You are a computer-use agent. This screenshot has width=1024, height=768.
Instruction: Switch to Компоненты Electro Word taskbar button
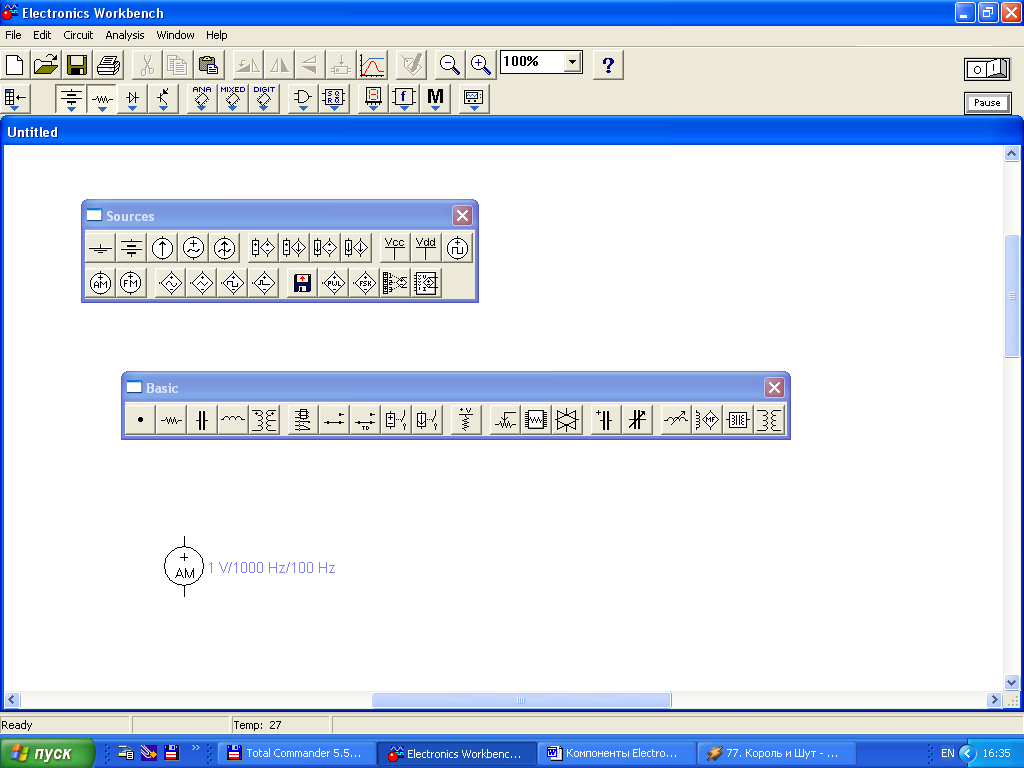click(x=616, y=753)
